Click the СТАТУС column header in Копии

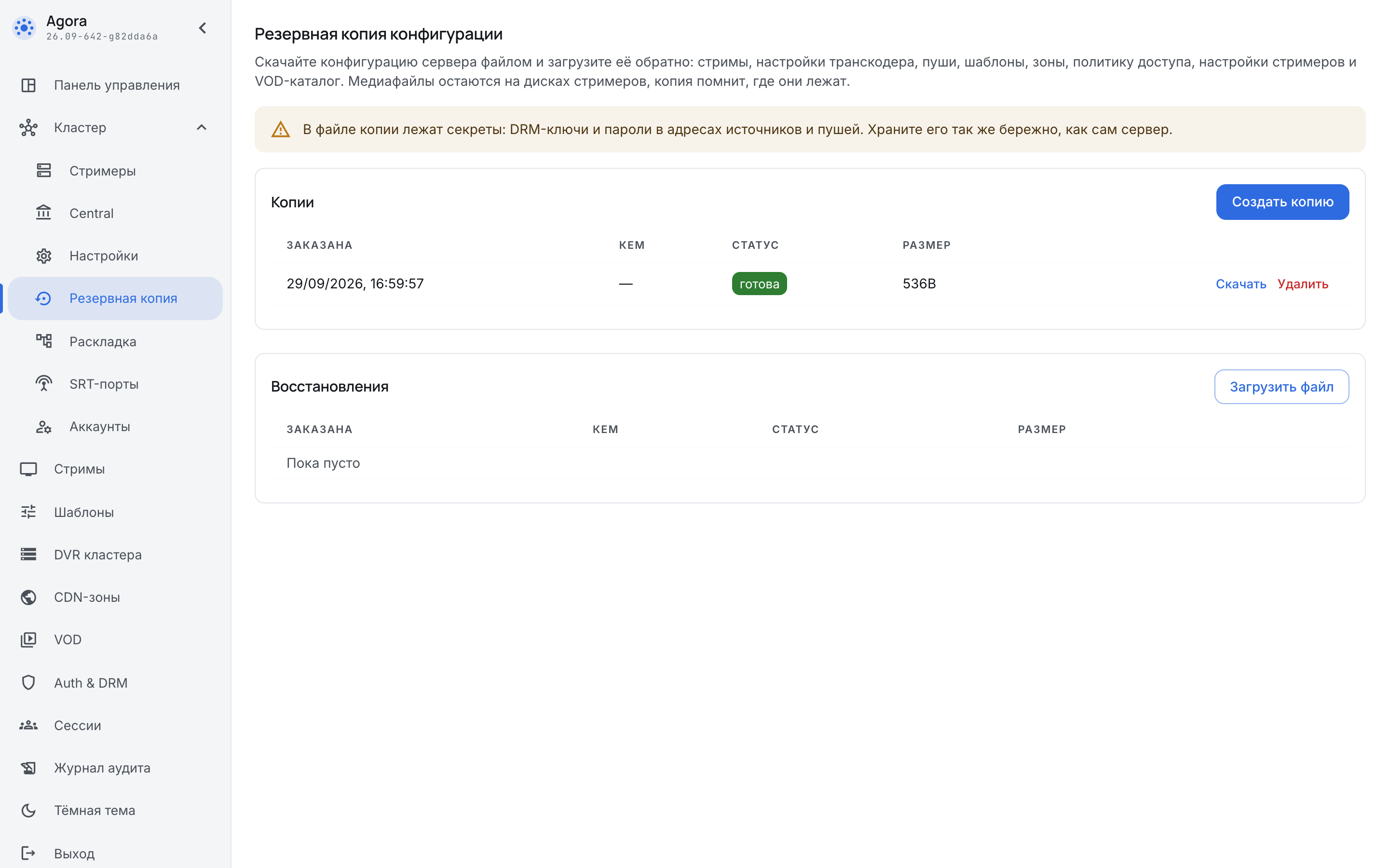click(x=755, y=245)
